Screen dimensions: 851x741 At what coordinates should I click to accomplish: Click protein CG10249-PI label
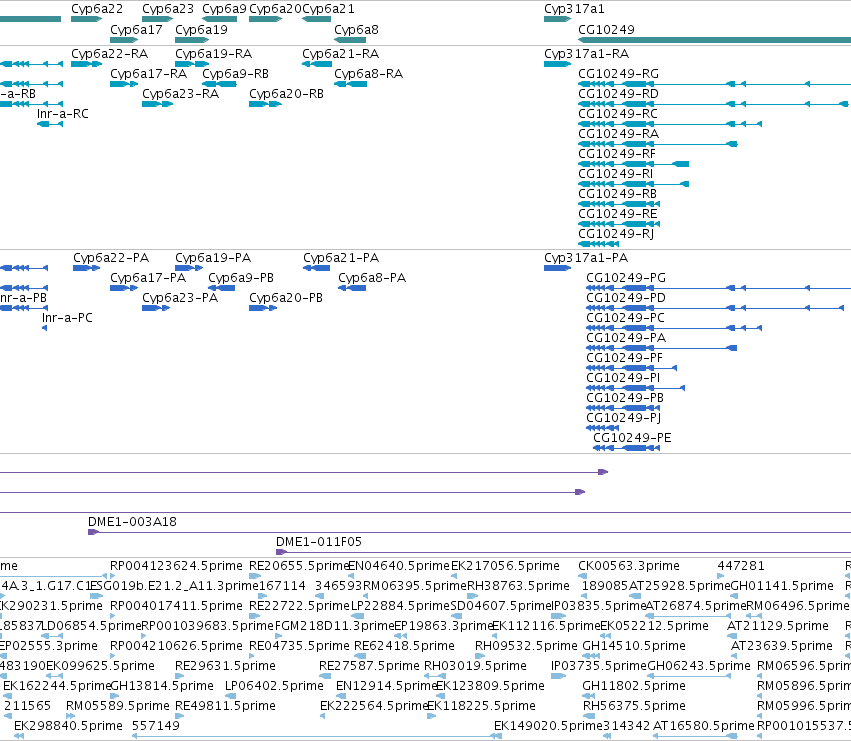coord(623,378)
